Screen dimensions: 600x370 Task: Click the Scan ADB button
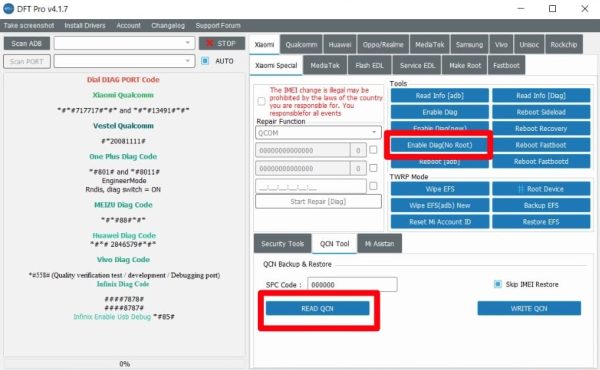tap(27, 43)
